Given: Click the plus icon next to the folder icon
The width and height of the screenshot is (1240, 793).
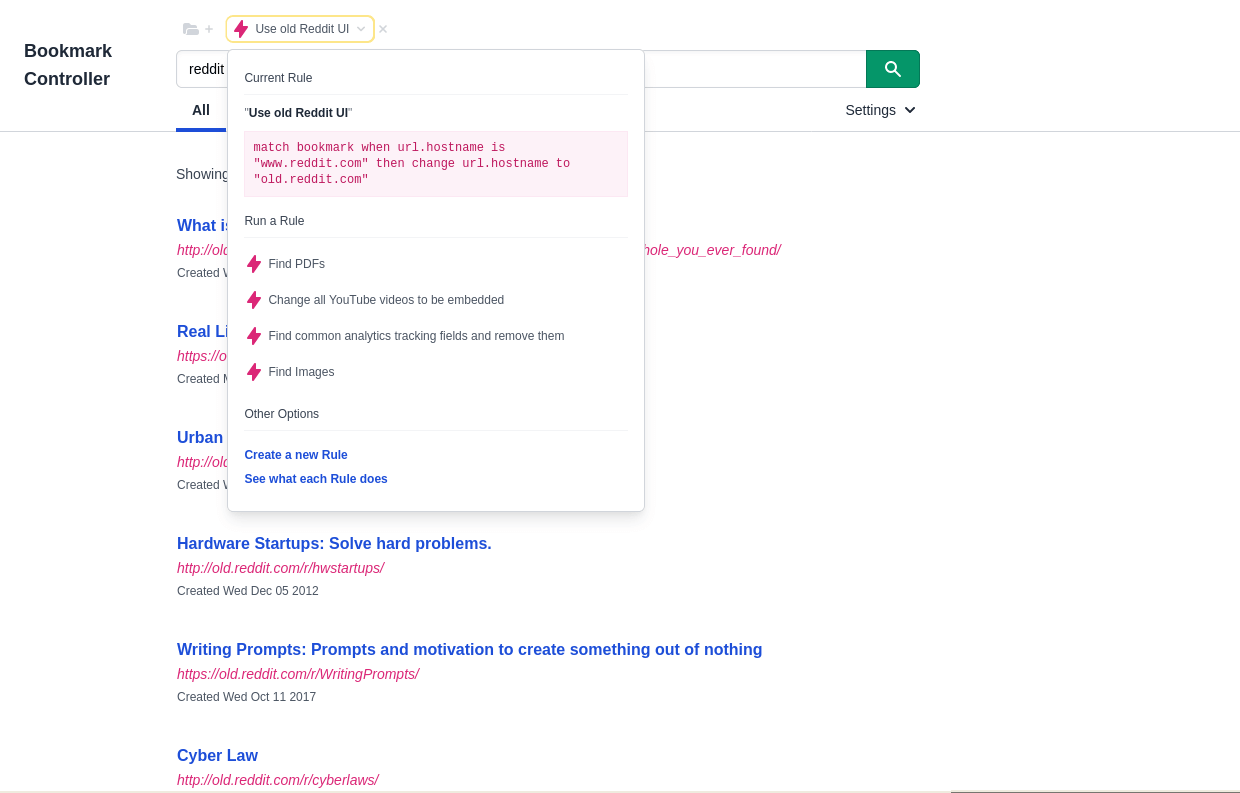Looking at the screenshot, I should click(x=208, y=29).
